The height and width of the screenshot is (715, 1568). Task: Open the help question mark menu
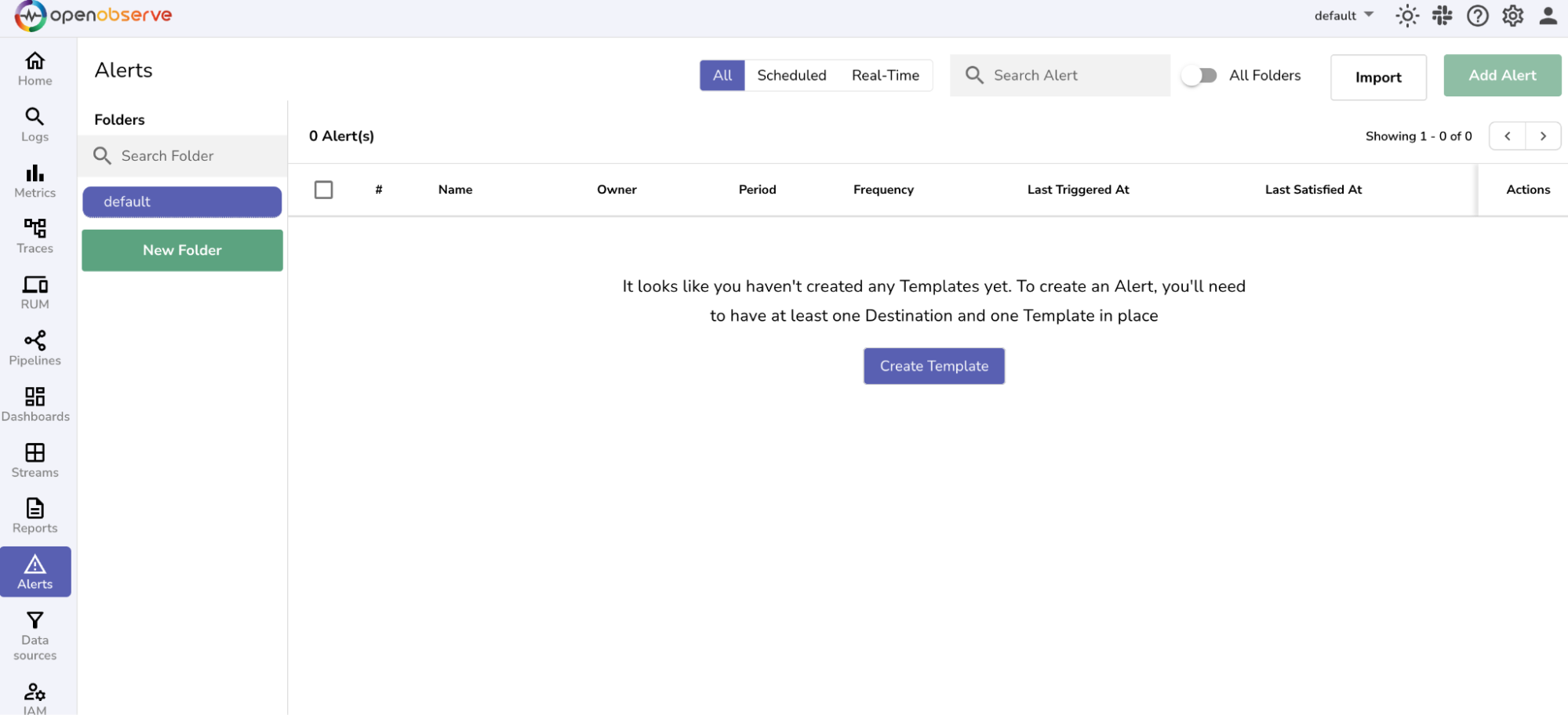coord(1477,16)
